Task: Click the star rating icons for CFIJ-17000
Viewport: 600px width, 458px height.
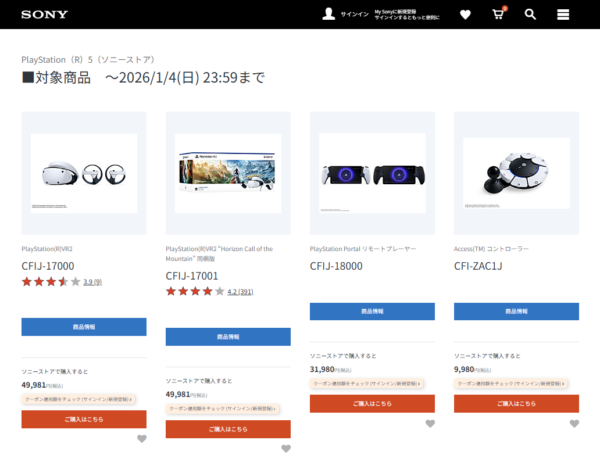Action: (x=51, y=282)
